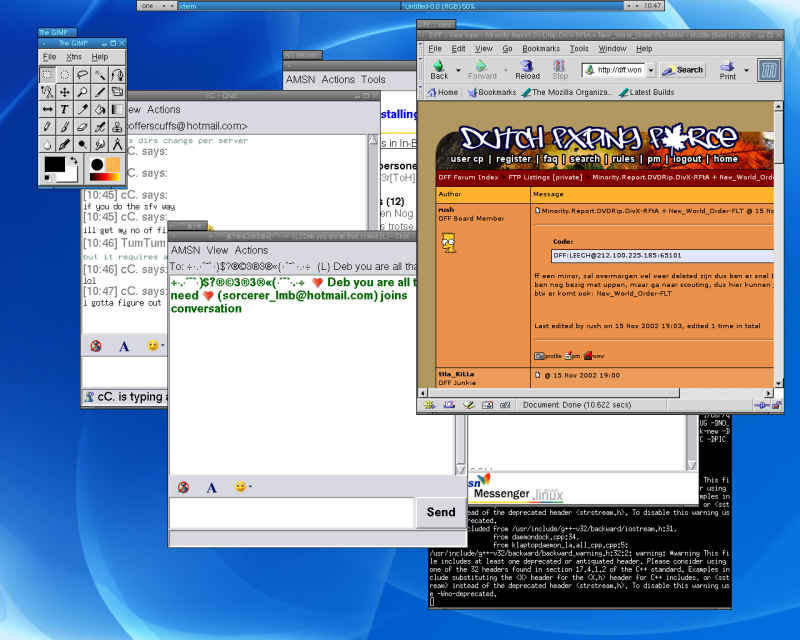The height and width of the screenshot is (640, 800).
Task: Pick the Pencil tool in GIMP
Action: click(x=47, y=127)
